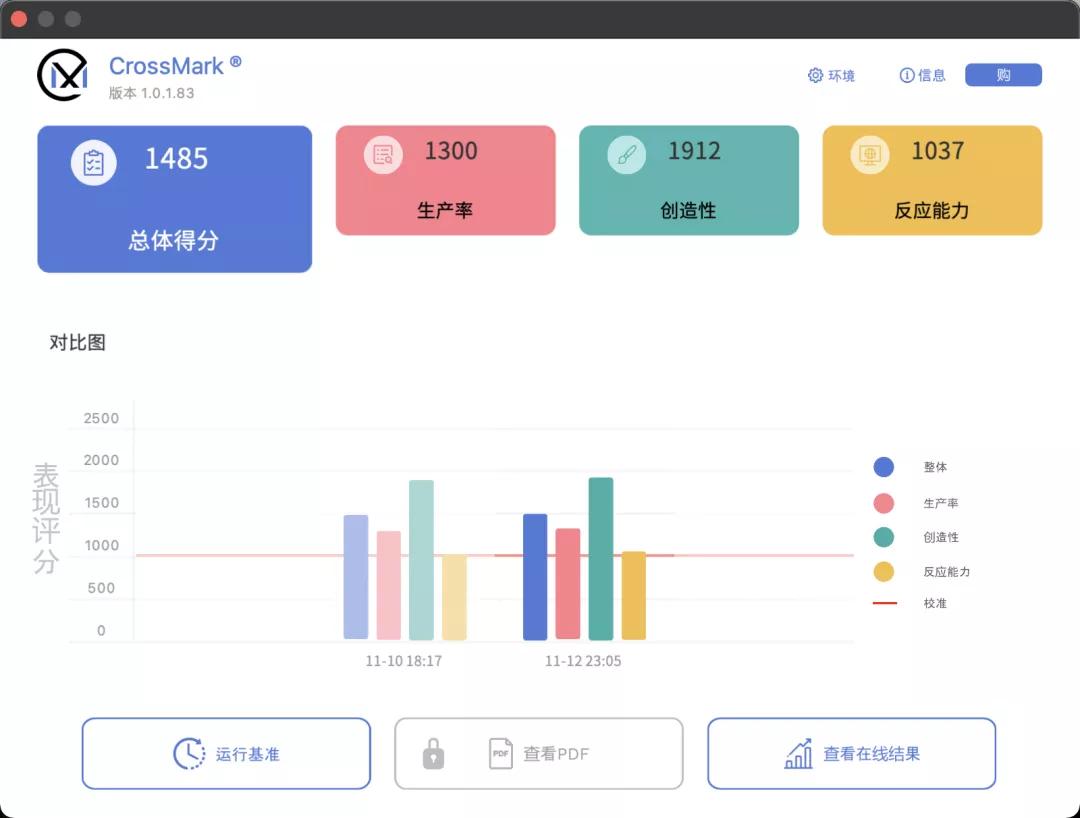Hide the 创造性 series via the legend

(884, 537)
